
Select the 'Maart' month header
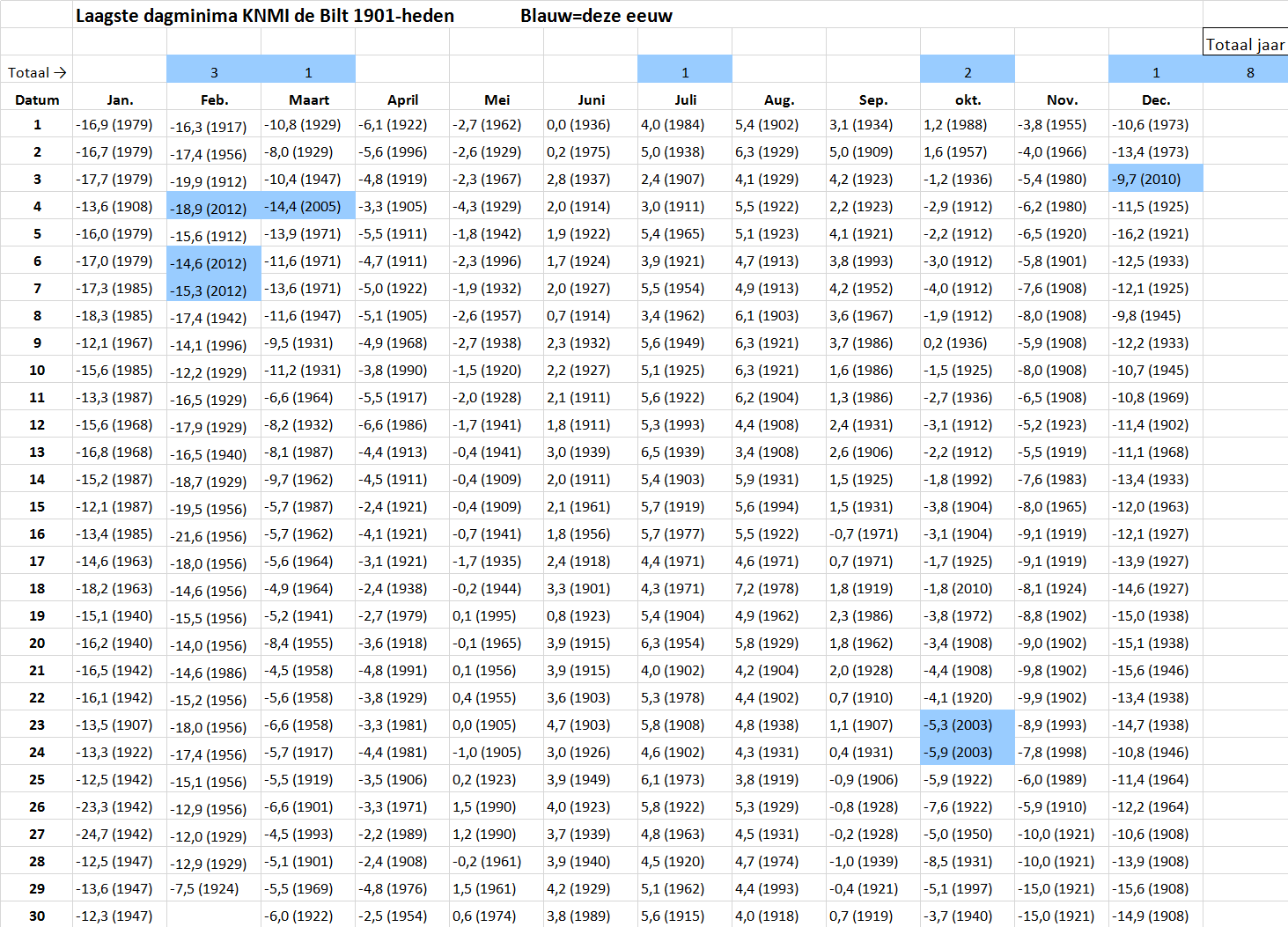308,99
